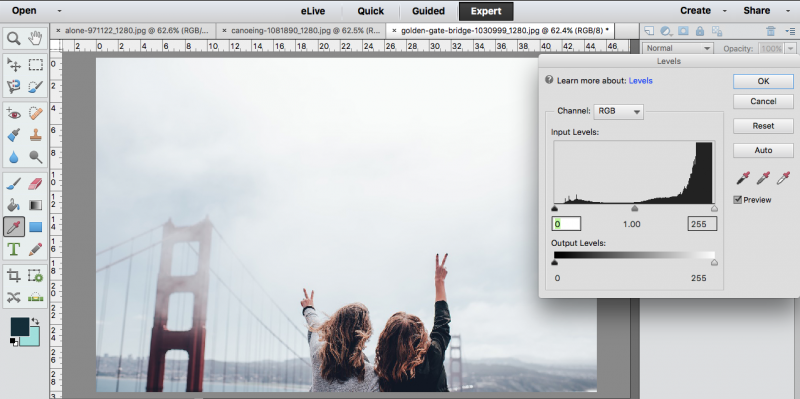Select the Hand tool

[x=35, y=38]
